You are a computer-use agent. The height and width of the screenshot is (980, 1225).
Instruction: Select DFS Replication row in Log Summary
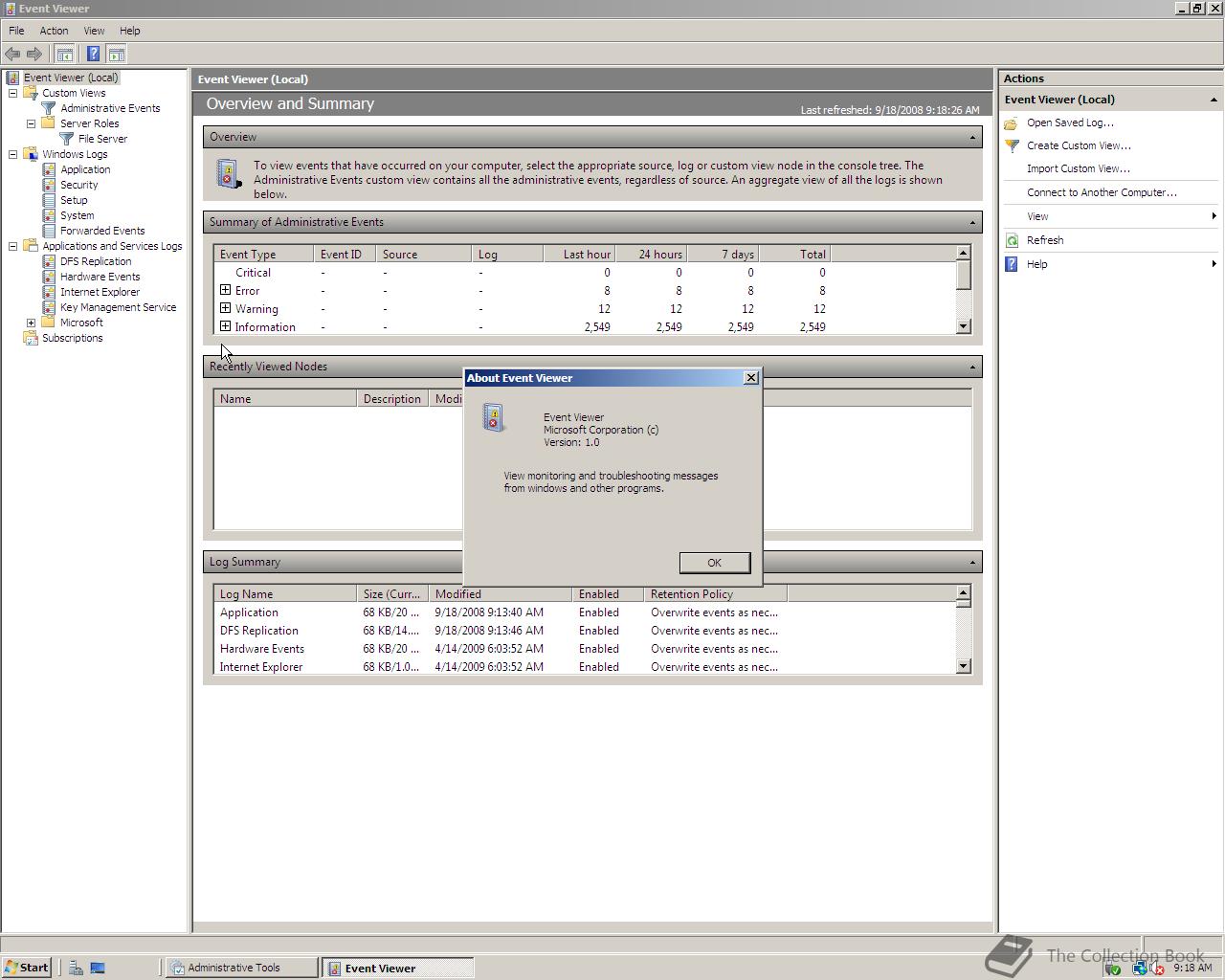coord(585,631)
